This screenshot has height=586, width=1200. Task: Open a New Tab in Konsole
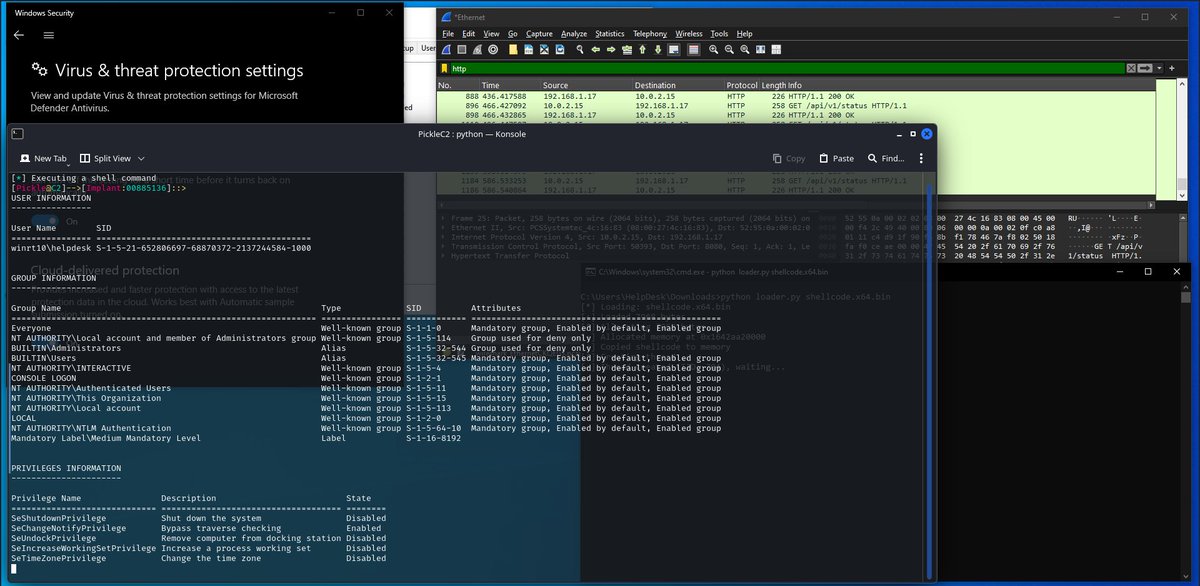[x=43, y=158]
